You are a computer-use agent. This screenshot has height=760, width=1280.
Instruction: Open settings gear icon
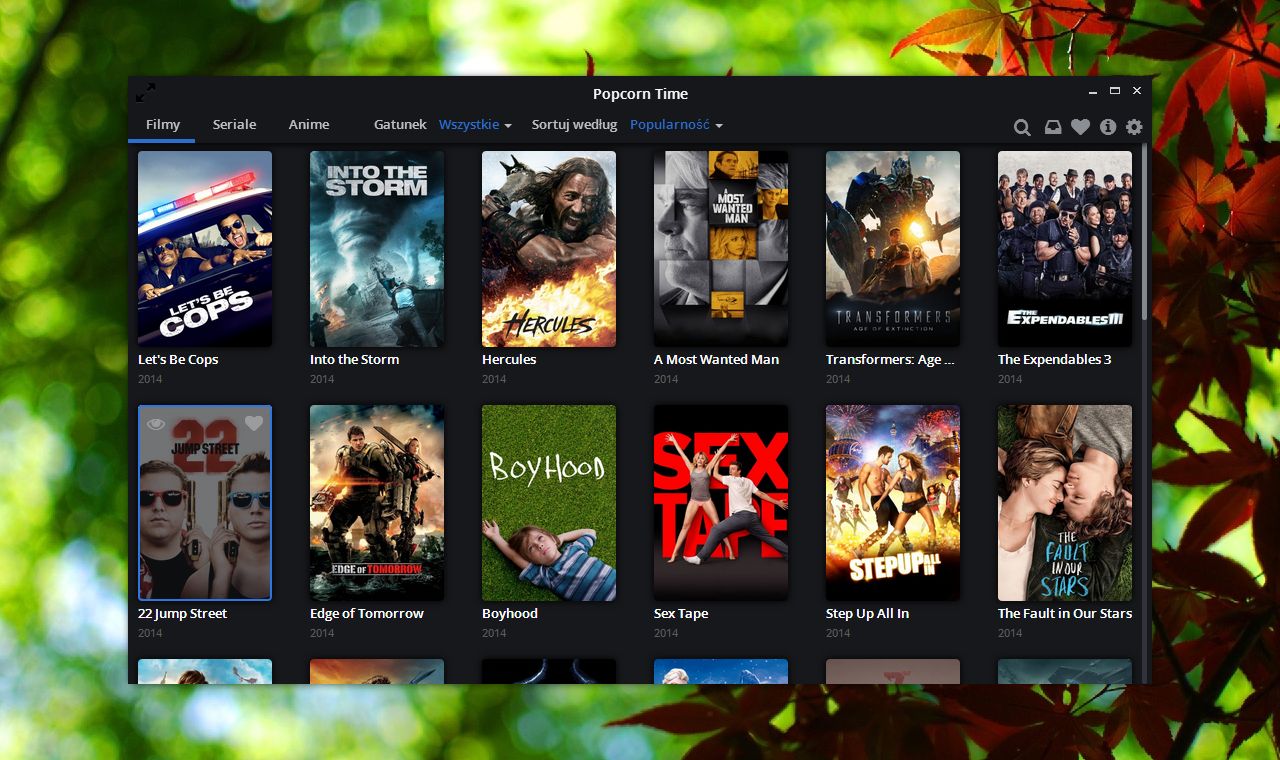[x=1134, y=127]
